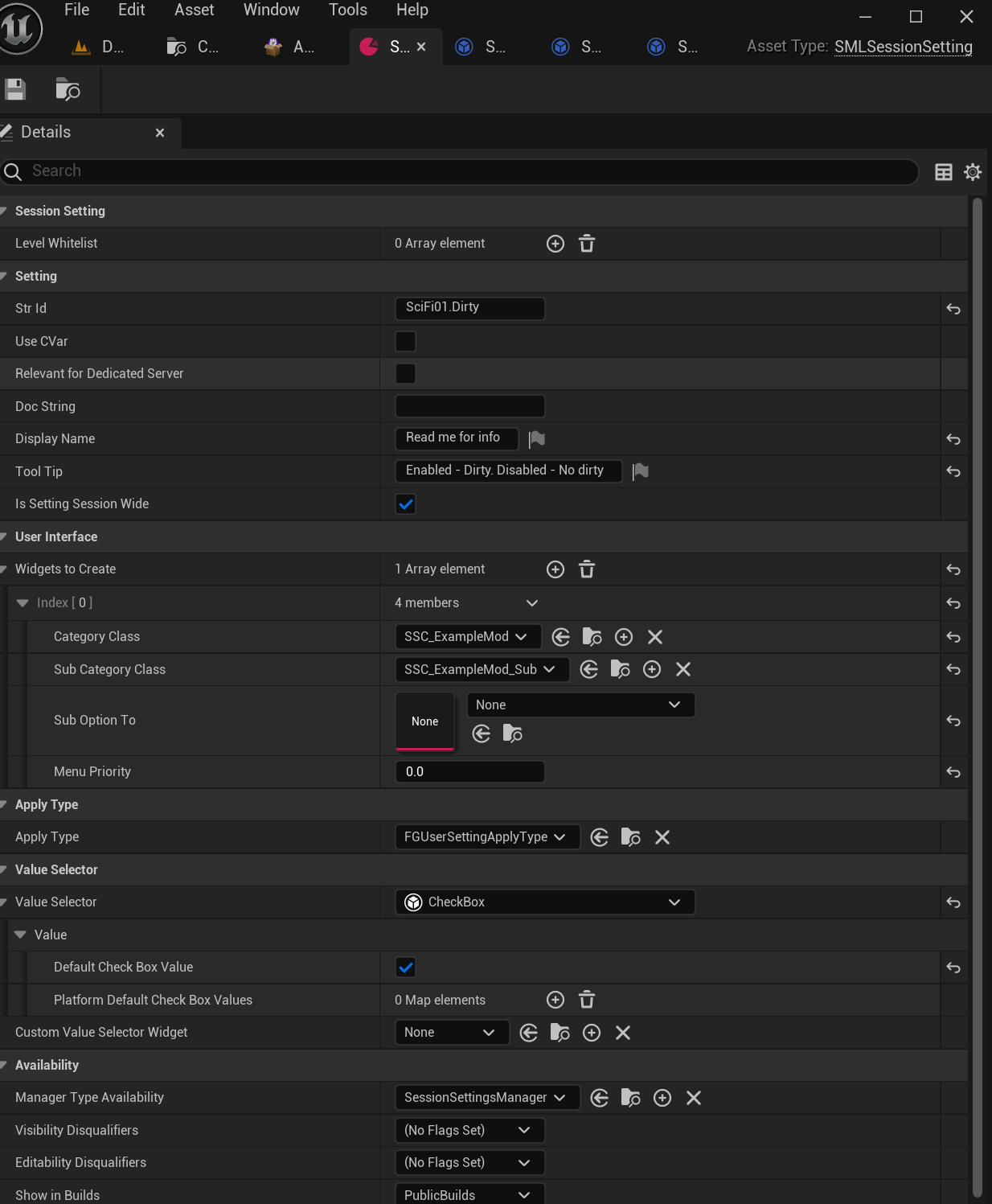Clear the Apply Type class value
Screen dimensions: 992x1204
(662, 837)
